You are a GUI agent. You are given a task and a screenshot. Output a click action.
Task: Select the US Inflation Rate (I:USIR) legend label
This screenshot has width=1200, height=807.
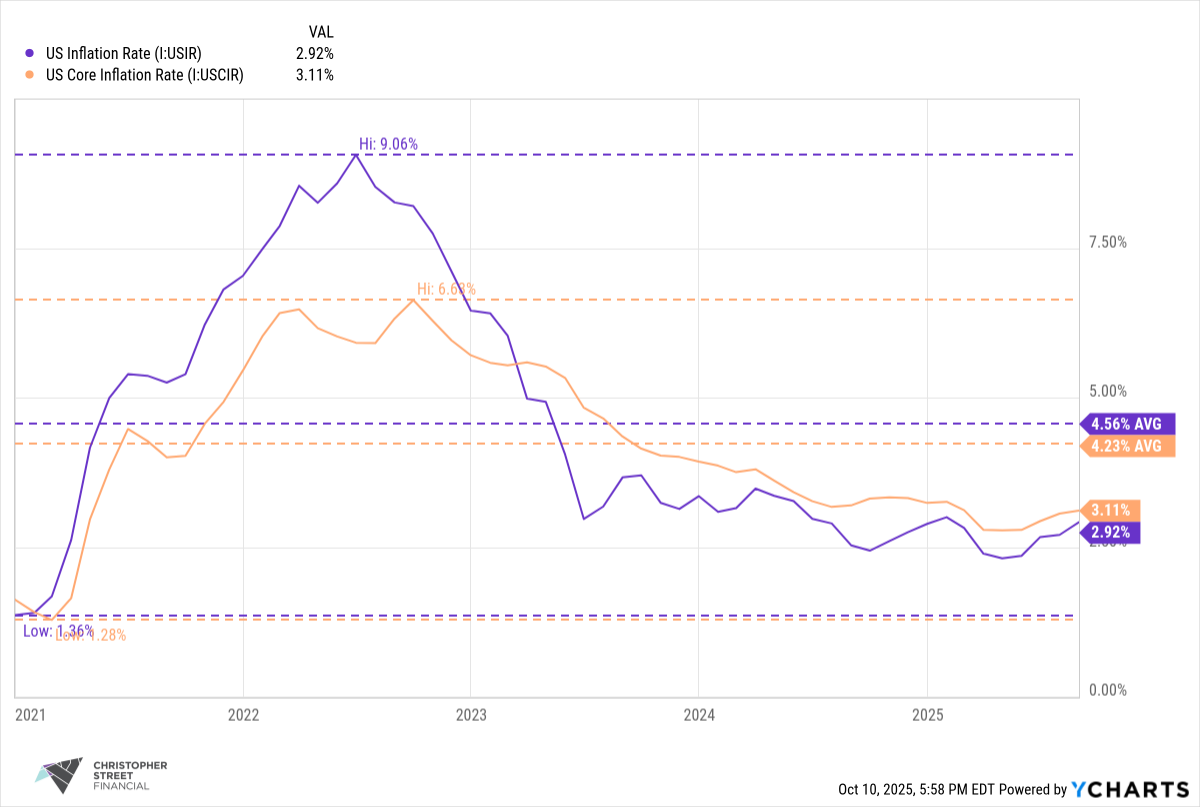(120, 53)
